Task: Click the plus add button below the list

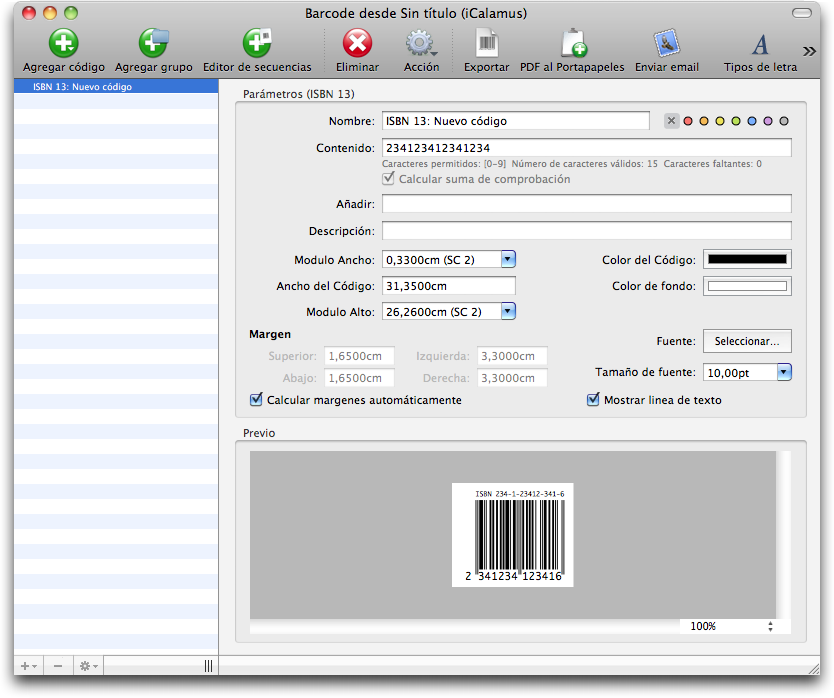Action: click(28, 666)
